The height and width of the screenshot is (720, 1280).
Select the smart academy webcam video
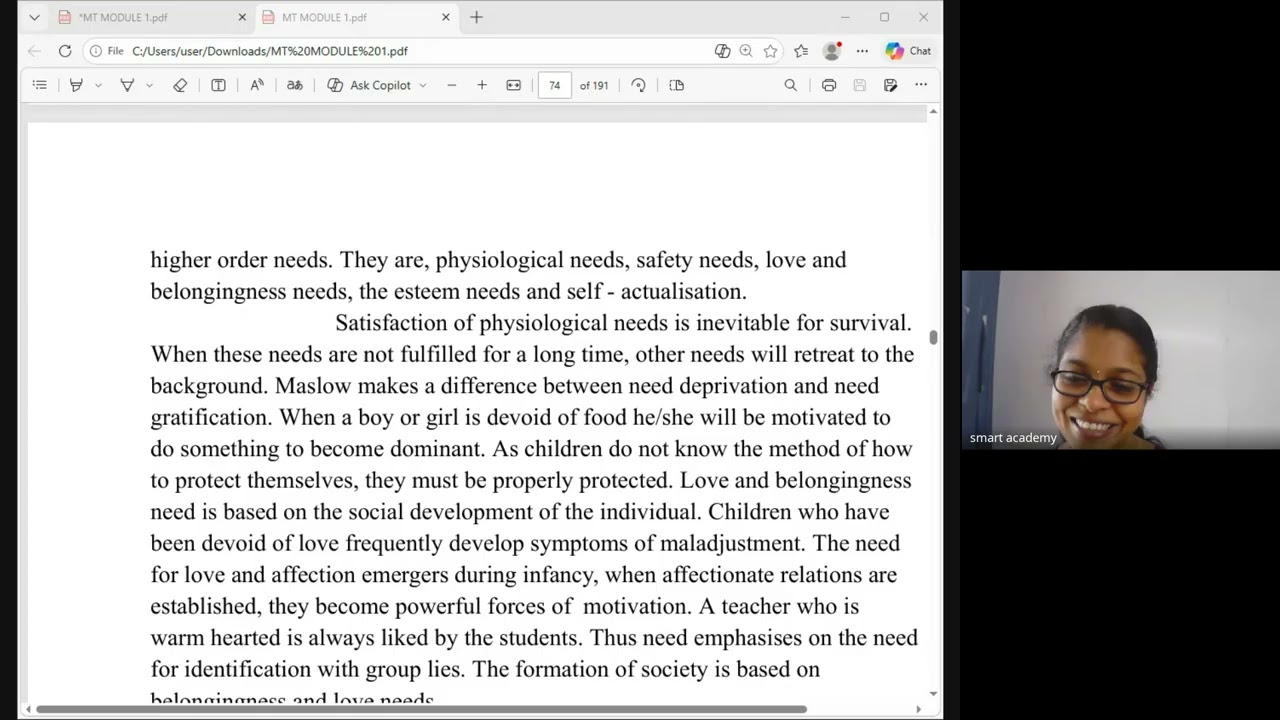click(x=1121, y=360)
